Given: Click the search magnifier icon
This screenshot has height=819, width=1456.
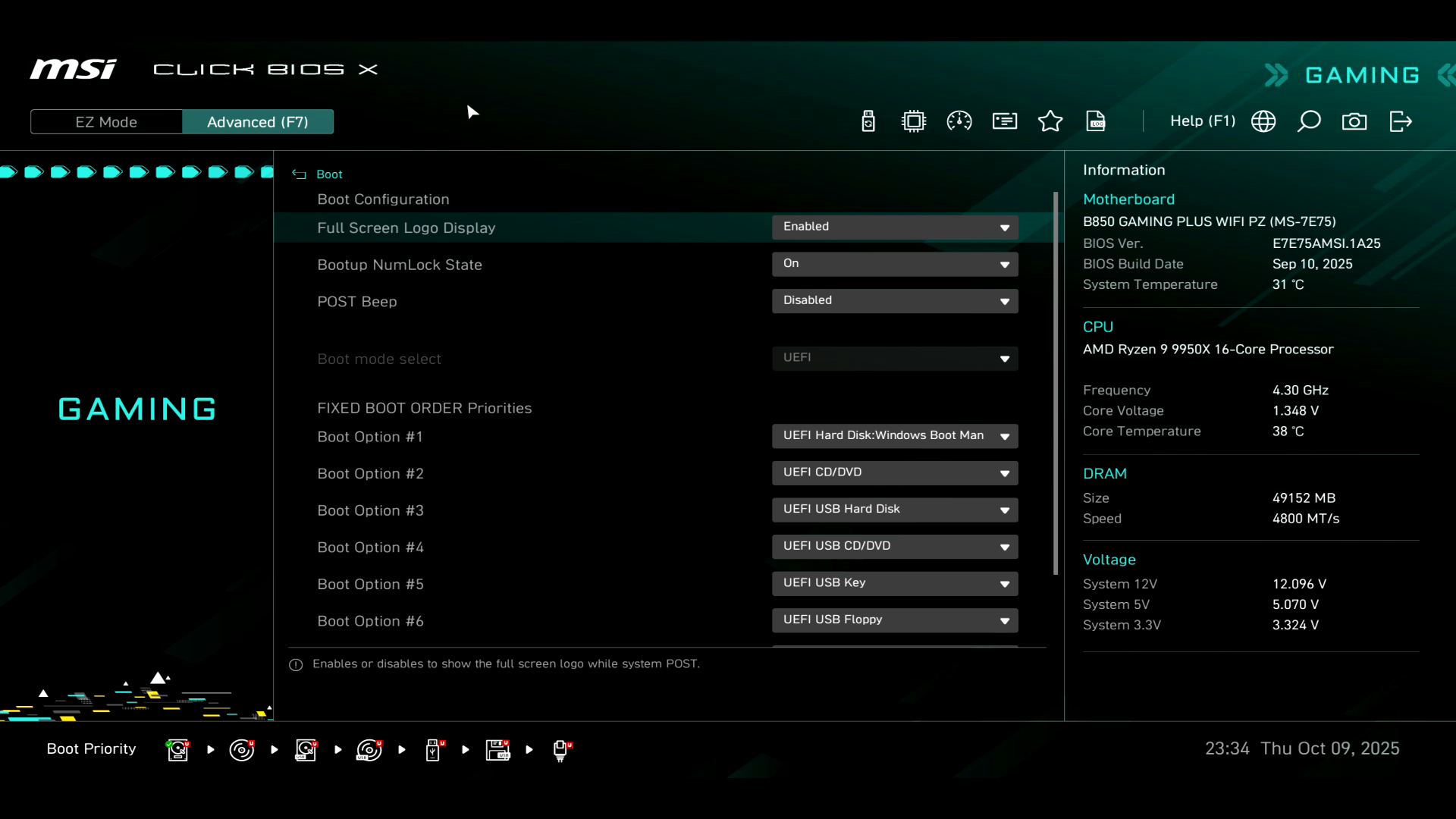Looking at the screenshot, I should pos(1309,121).
